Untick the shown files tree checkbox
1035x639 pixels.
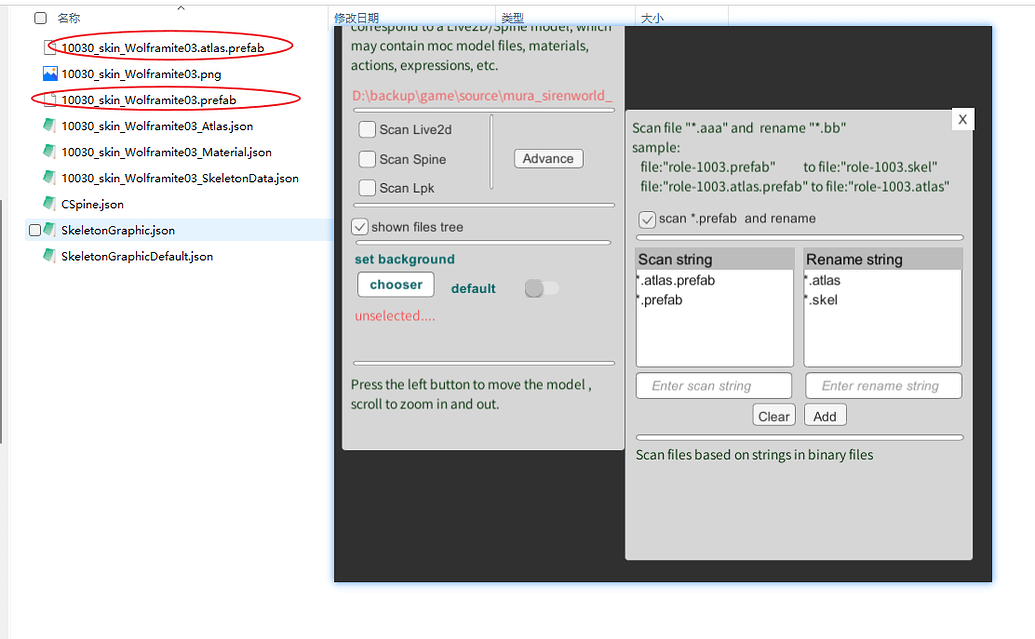coord(360,227)
